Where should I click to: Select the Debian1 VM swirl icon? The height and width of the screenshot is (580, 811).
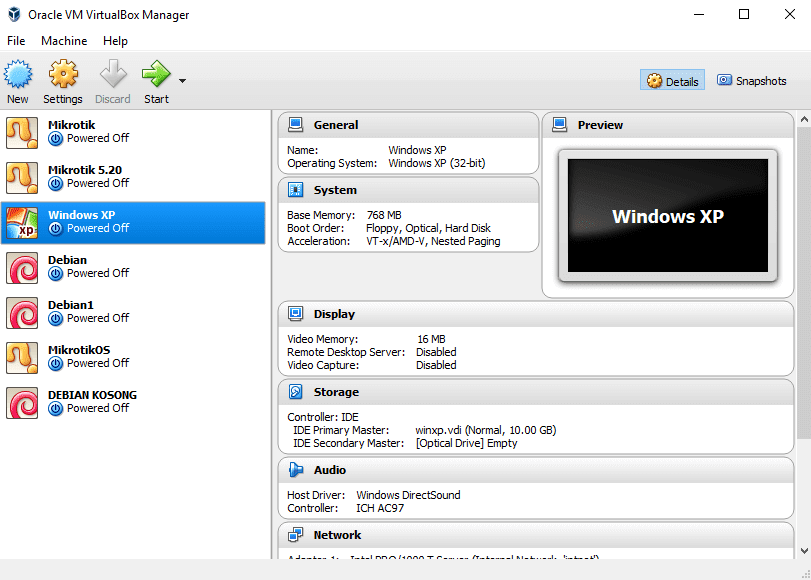22,313
